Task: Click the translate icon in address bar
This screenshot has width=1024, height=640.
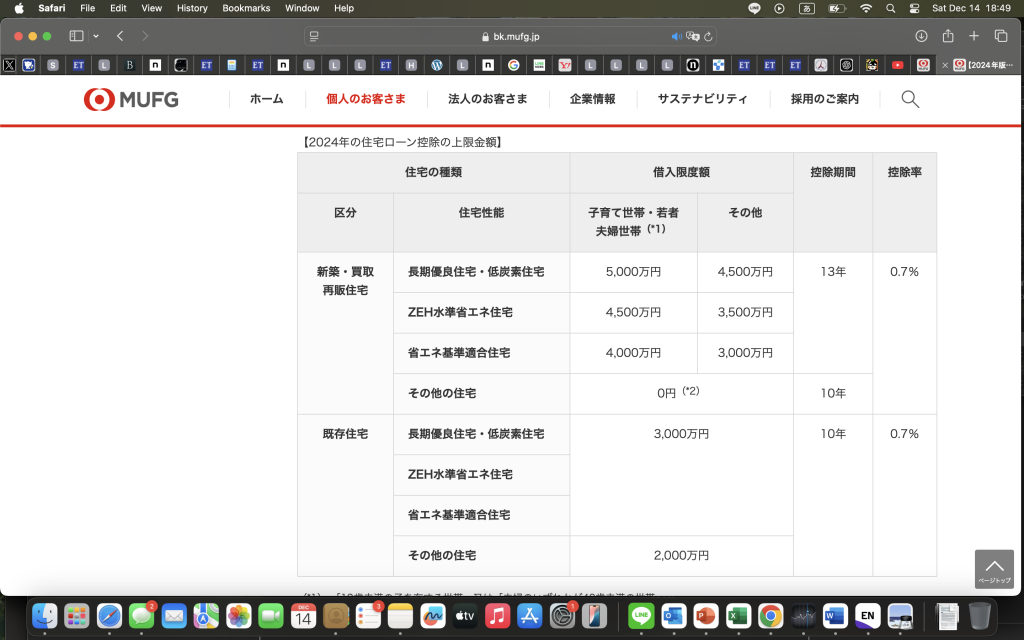Action: click(x=692, y=37)
